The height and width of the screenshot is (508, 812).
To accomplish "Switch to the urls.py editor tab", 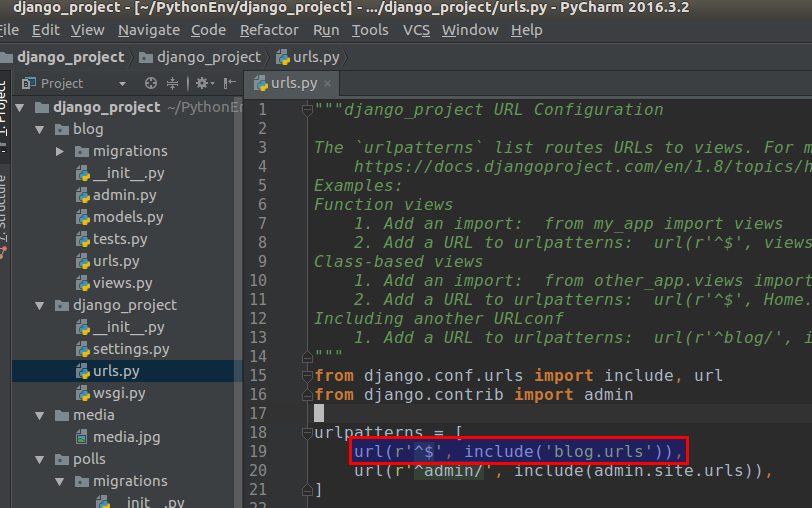I will tap(293, 83).
